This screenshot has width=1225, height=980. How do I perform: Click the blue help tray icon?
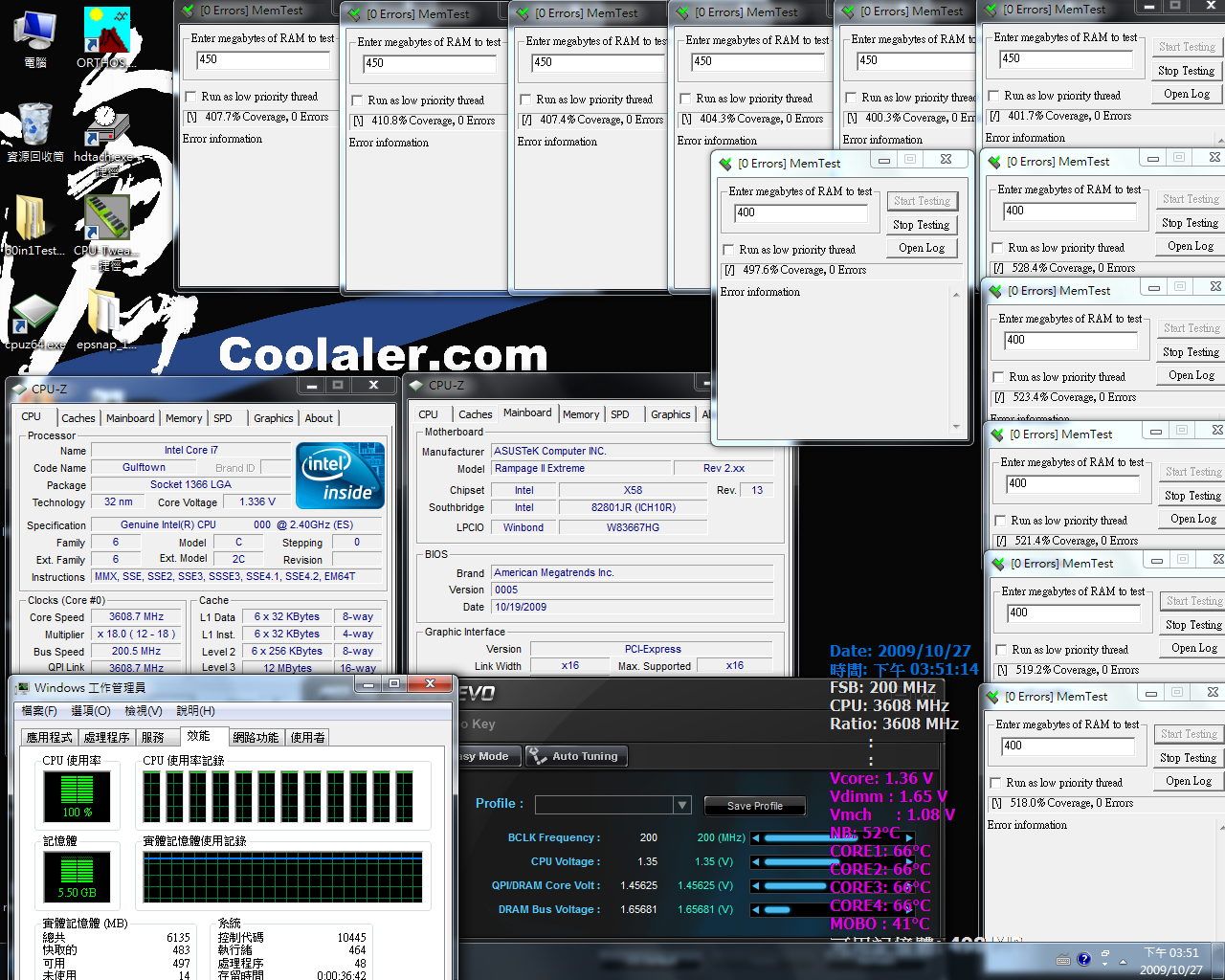coord(1083,959)
